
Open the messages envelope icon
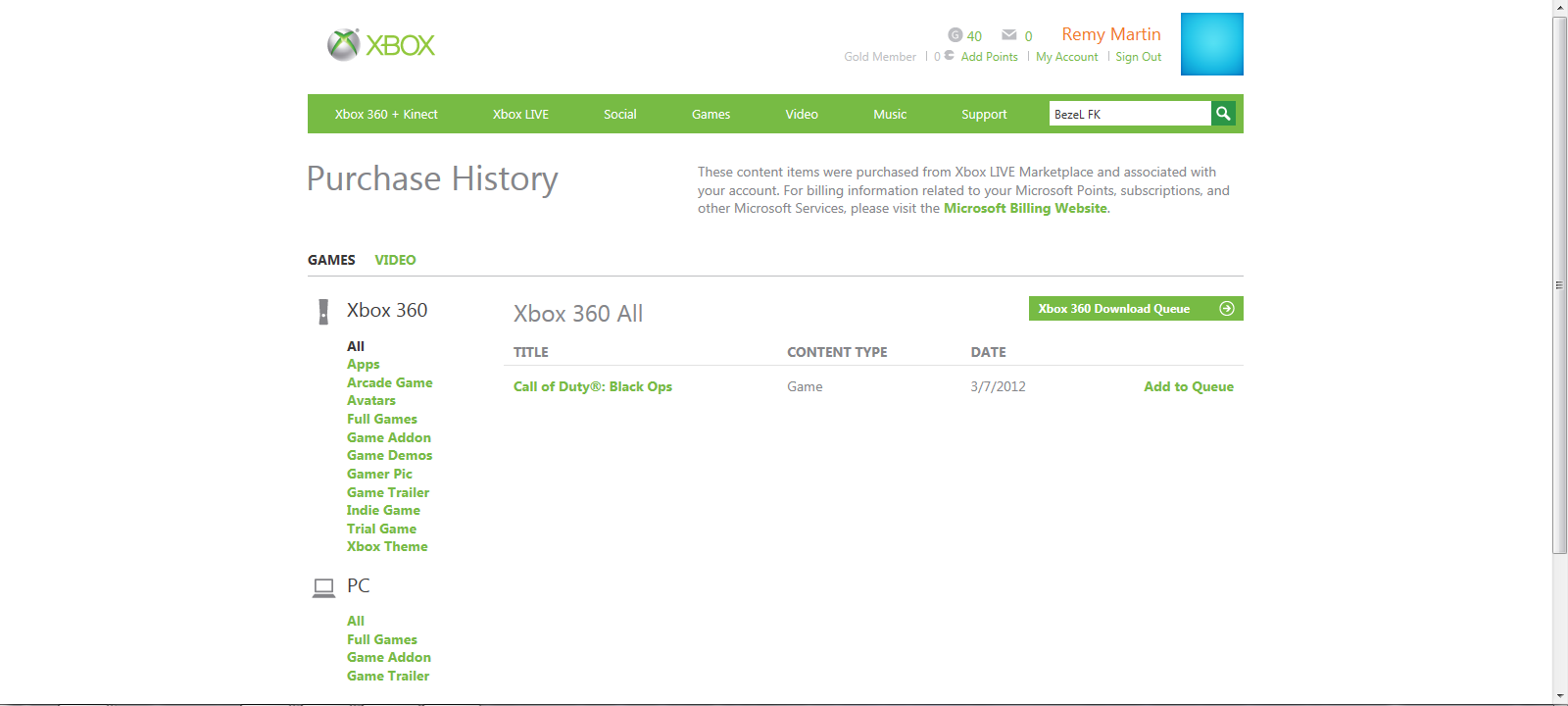pyautogui.click(x=1009, y=35)
